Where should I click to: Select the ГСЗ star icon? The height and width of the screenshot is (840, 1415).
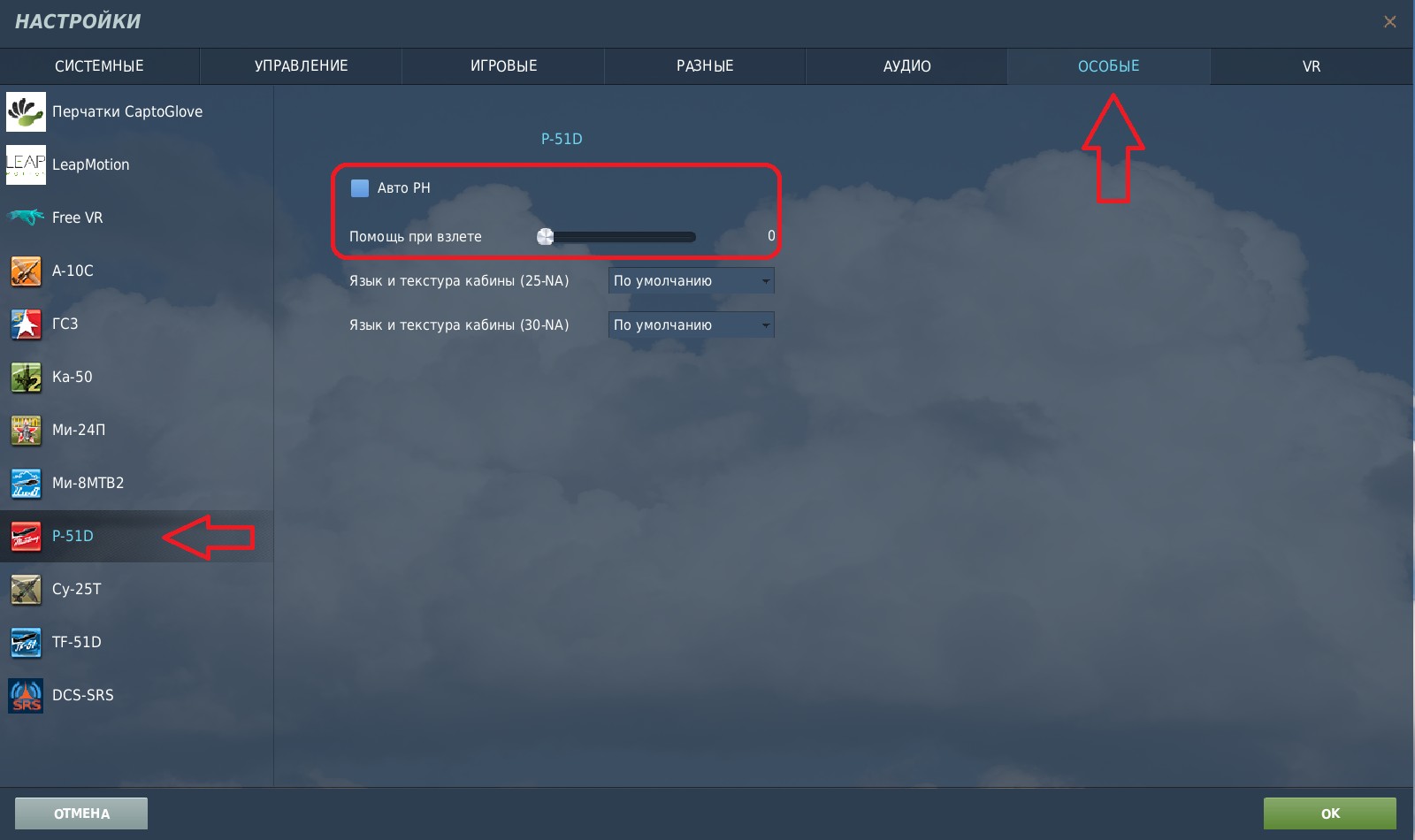(26, 324)
